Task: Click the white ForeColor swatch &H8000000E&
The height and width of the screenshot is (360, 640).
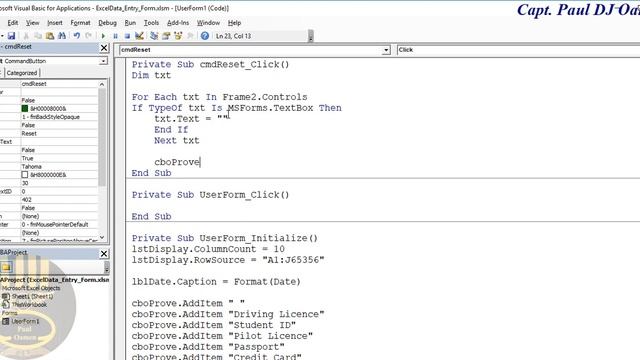Action: pyautogui.click(x=25, y=175)
